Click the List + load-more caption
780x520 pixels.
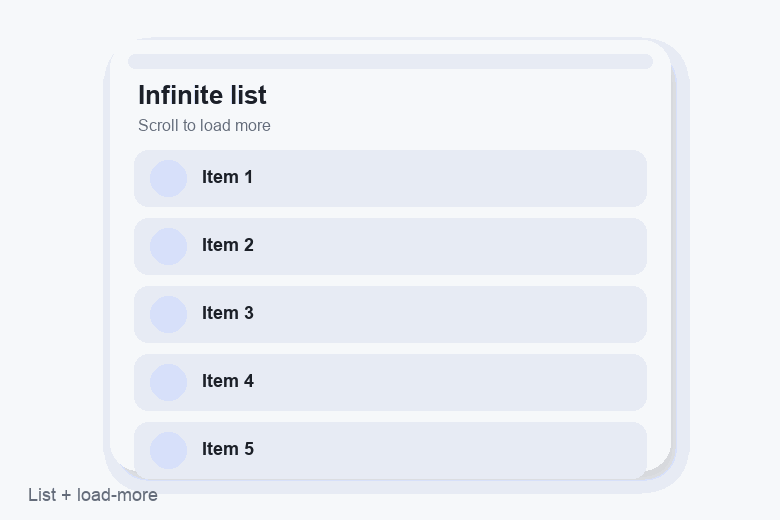pyautogui.click(x=93, y=495)
